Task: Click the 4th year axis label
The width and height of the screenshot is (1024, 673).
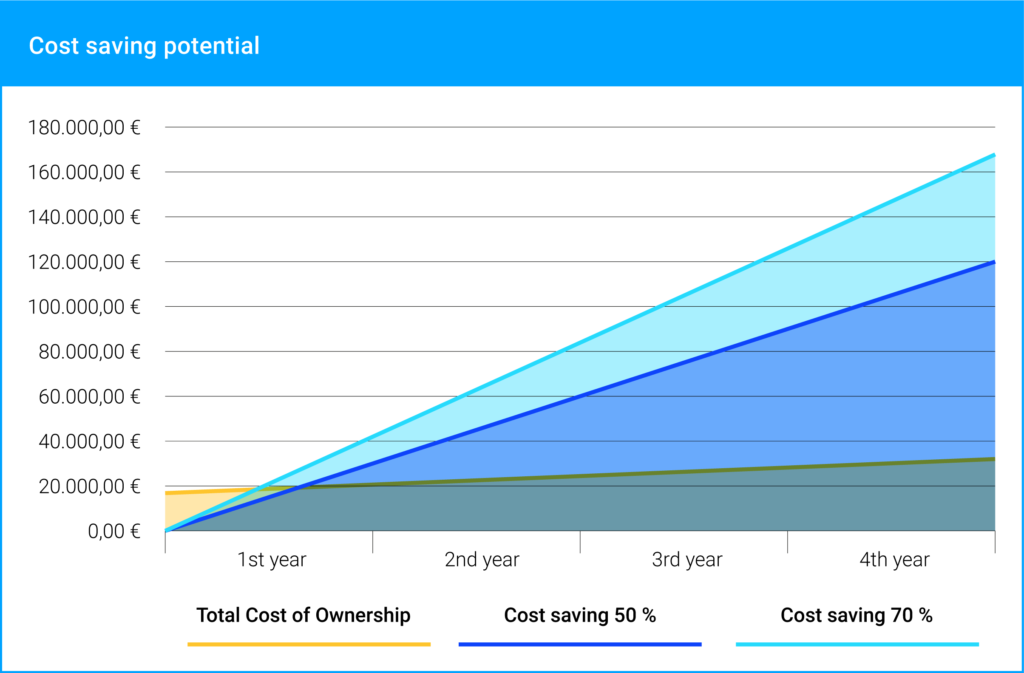Action: tap(894, 559)
